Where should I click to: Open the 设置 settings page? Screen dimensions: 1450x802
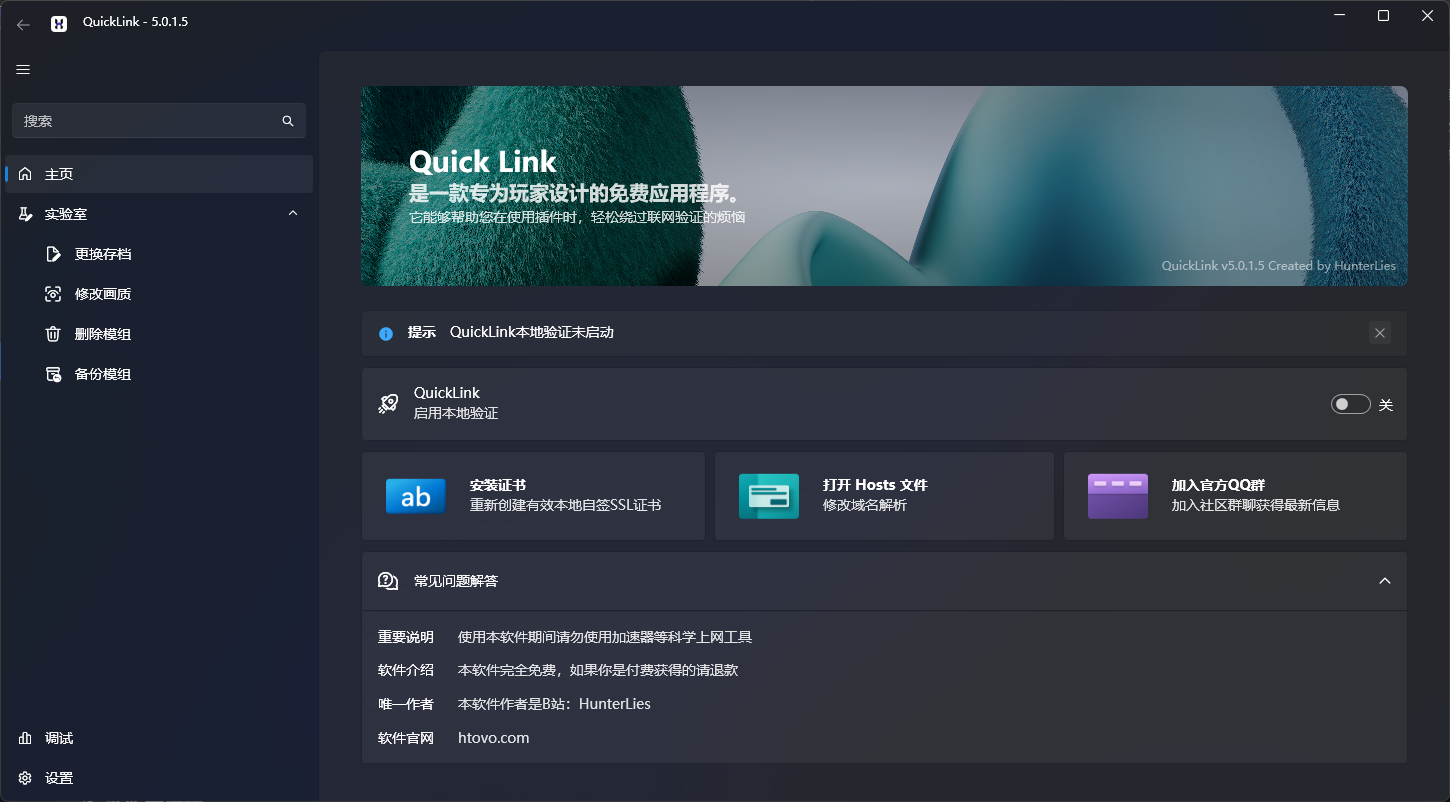pyautogui.click(x=159, y=778)
